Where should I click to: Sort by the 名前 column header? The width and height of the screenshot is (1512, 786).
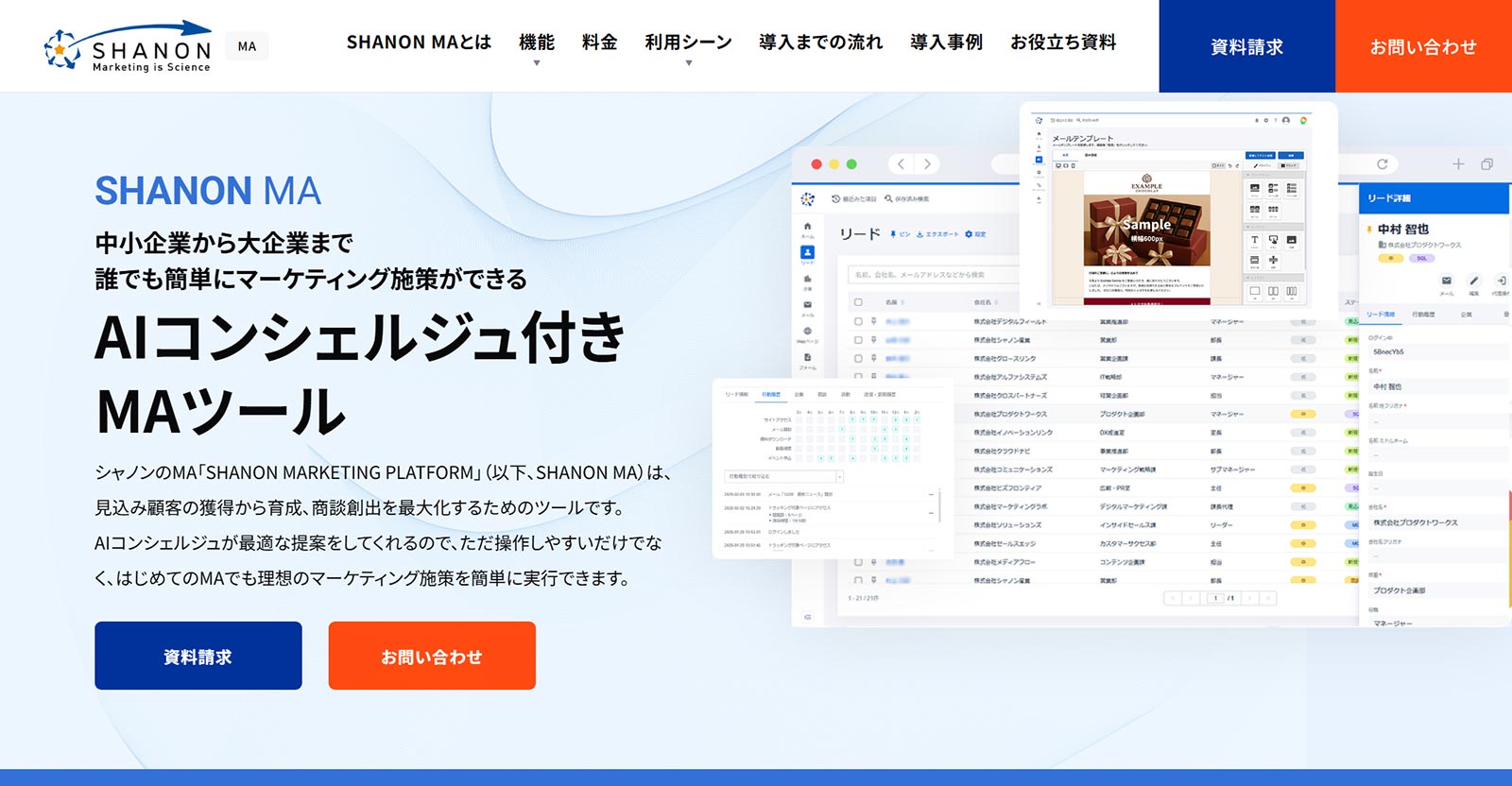coord(894,302)
